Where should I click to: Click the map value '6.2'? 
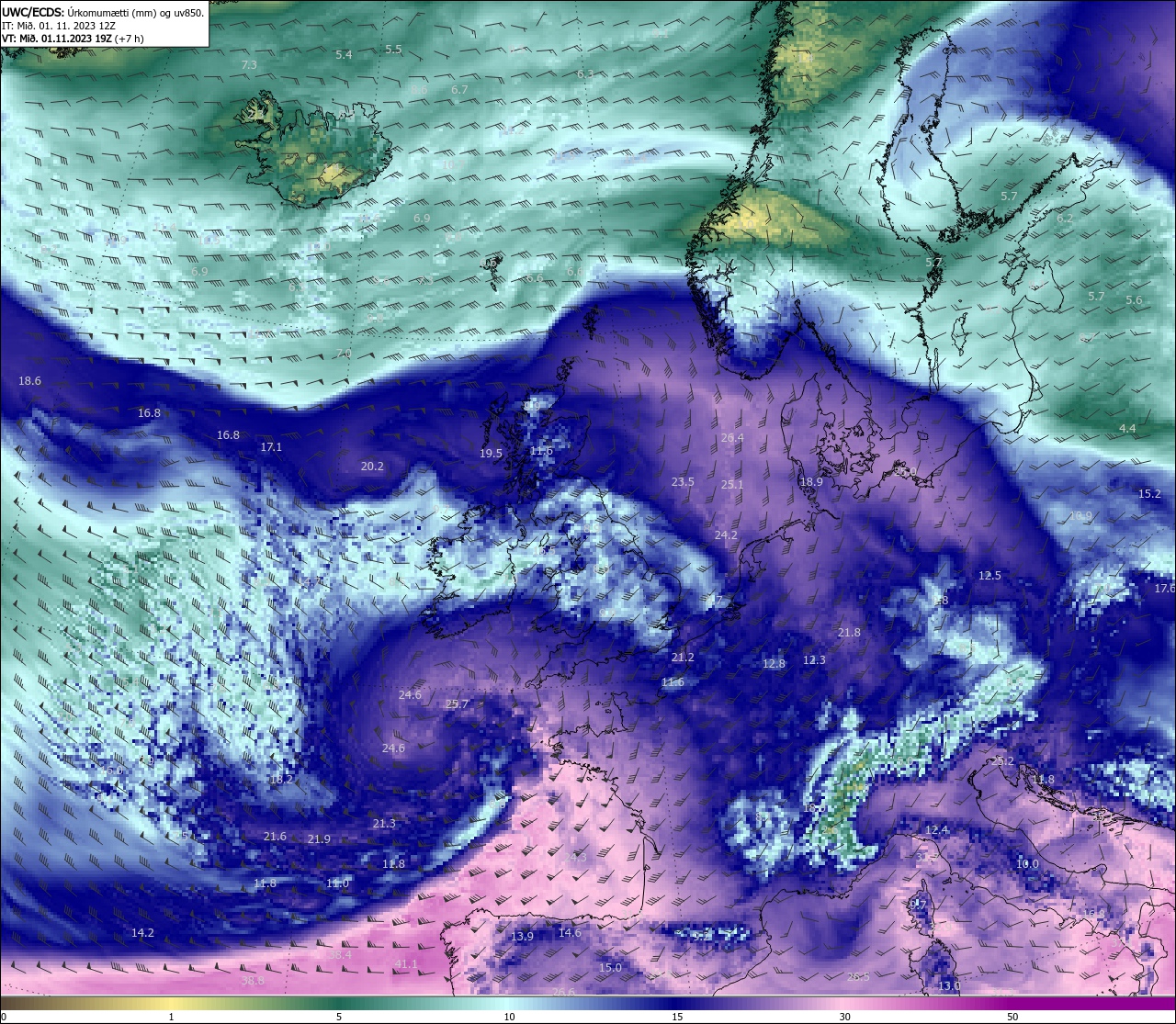tap(1065, 219)
